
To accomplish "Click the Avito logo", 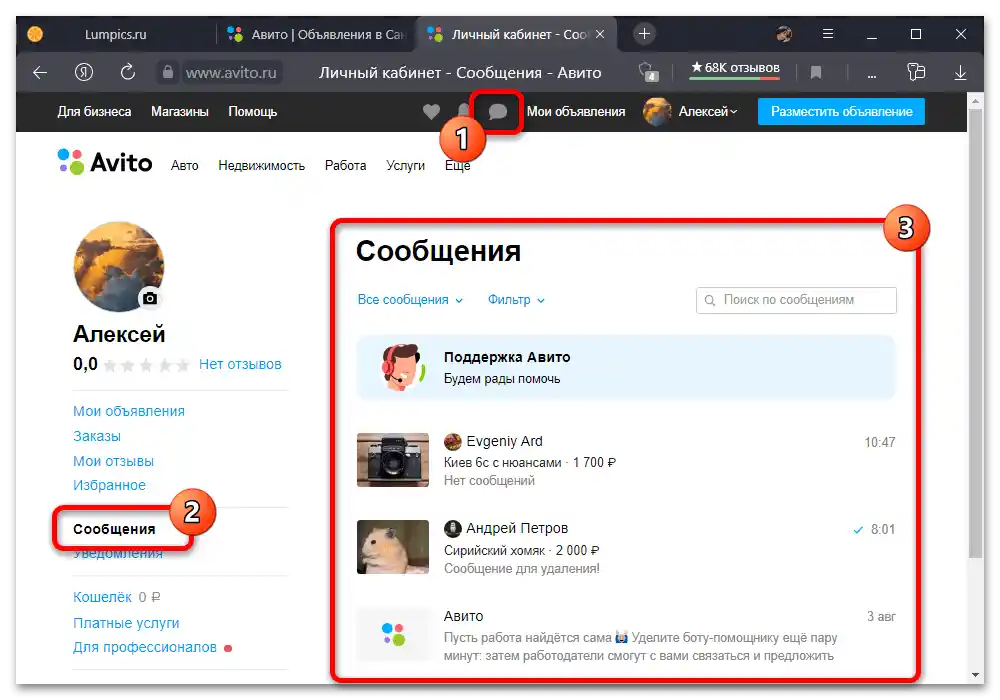I will coord(105,162).
